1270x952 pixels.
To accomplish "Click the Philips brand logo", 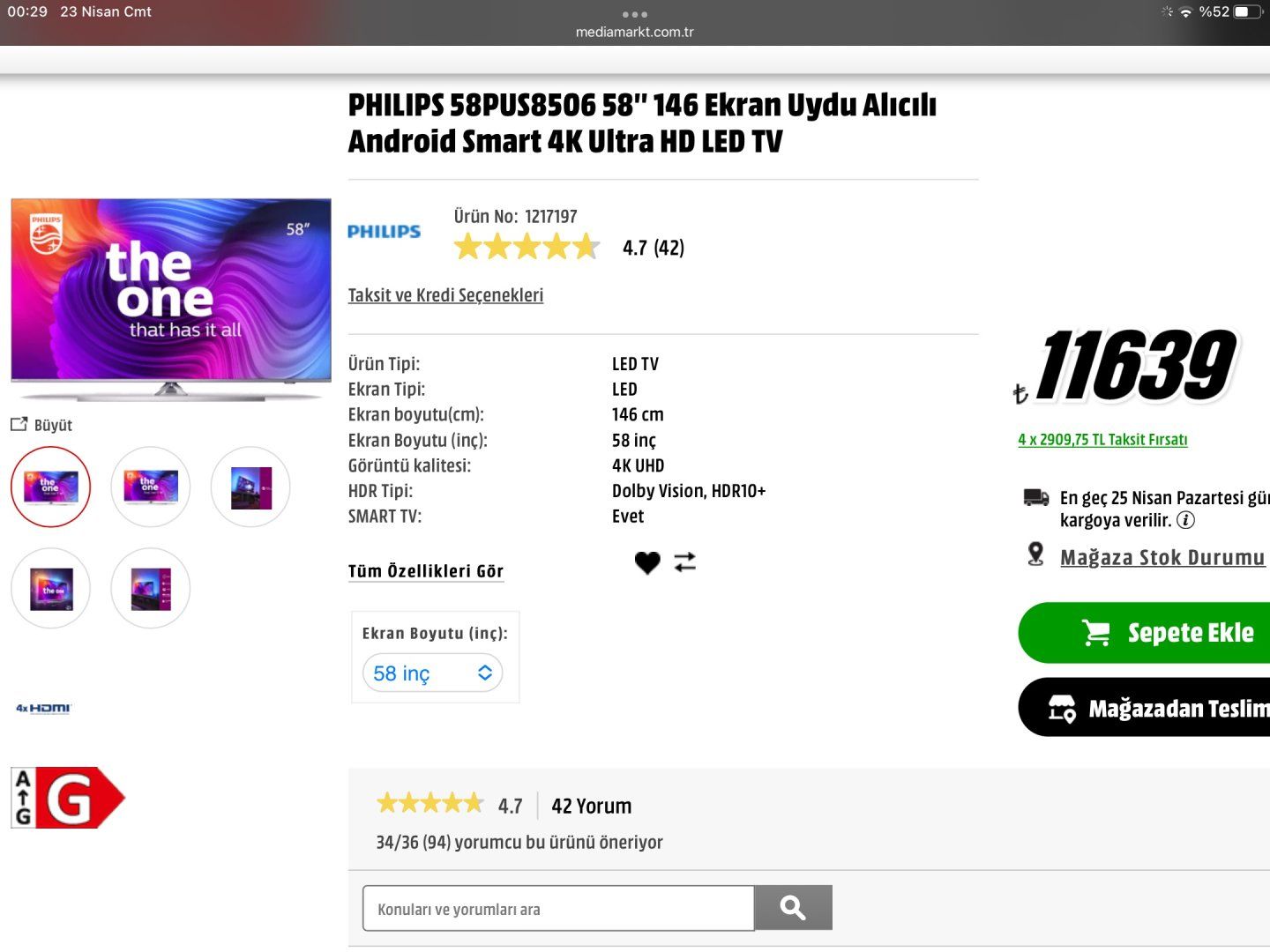I will pyautogui.click(x=384, y=232).
